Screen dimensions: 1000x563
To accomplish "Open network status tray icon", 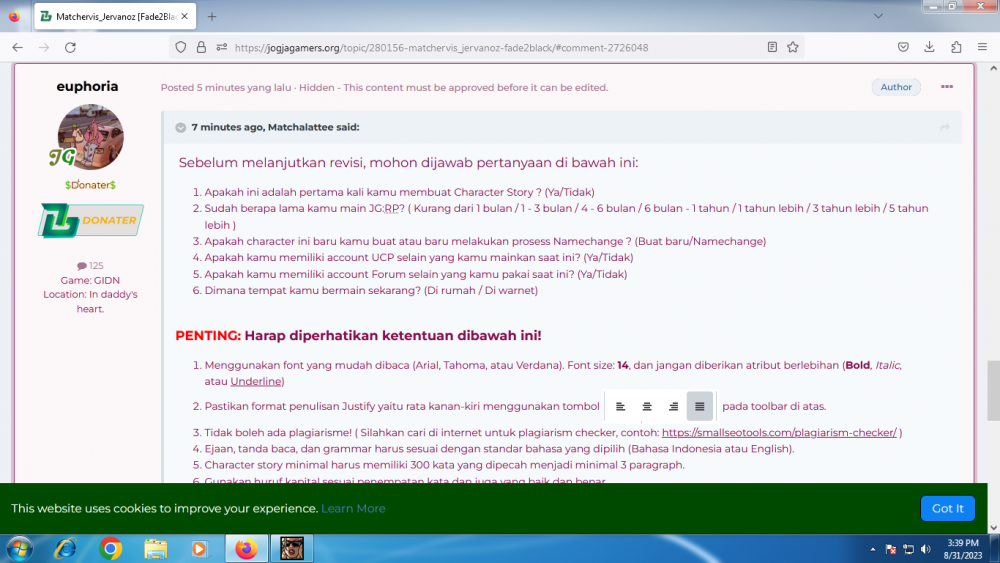I will tap(908, 549).
